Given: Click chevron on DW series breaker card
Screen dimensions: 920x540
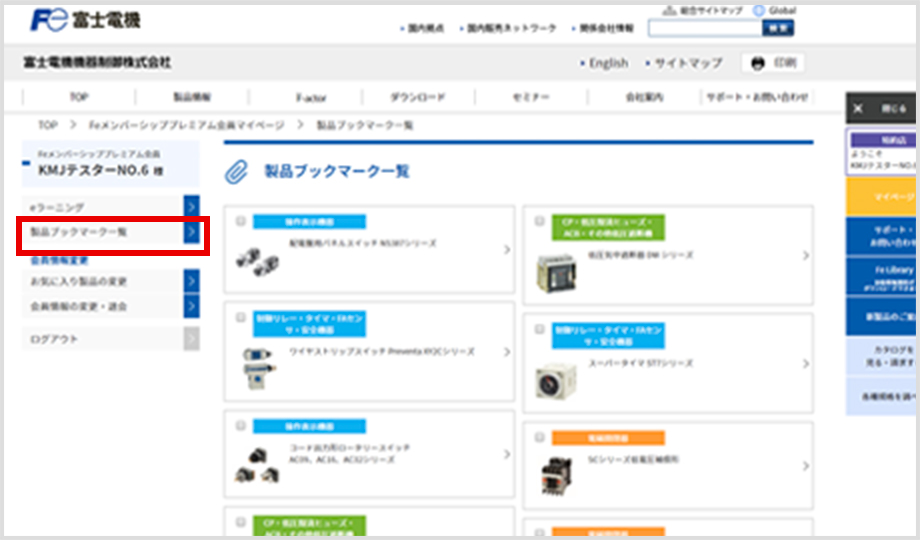Looking at the screenshot, I should [806, 256].
